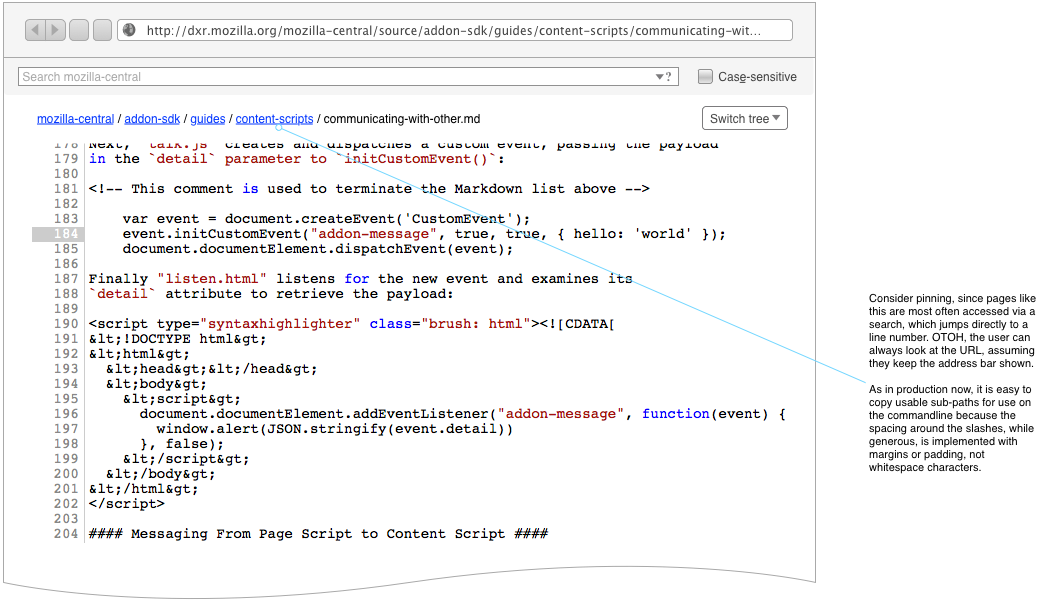Image resolution: width=1046 pixels, height=600 pixels.
Task: Click "document.documentElement.dispatchEvent(event);" line
Action: (318, 249)
